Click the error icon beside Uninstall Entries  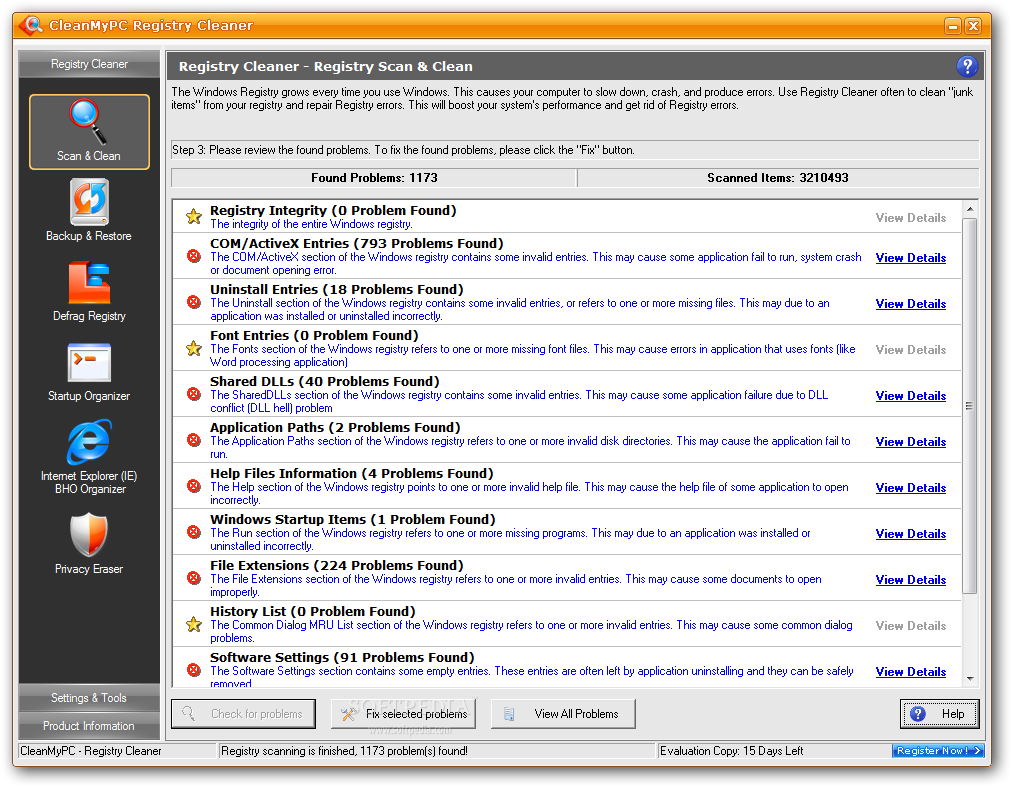point(194,302)
